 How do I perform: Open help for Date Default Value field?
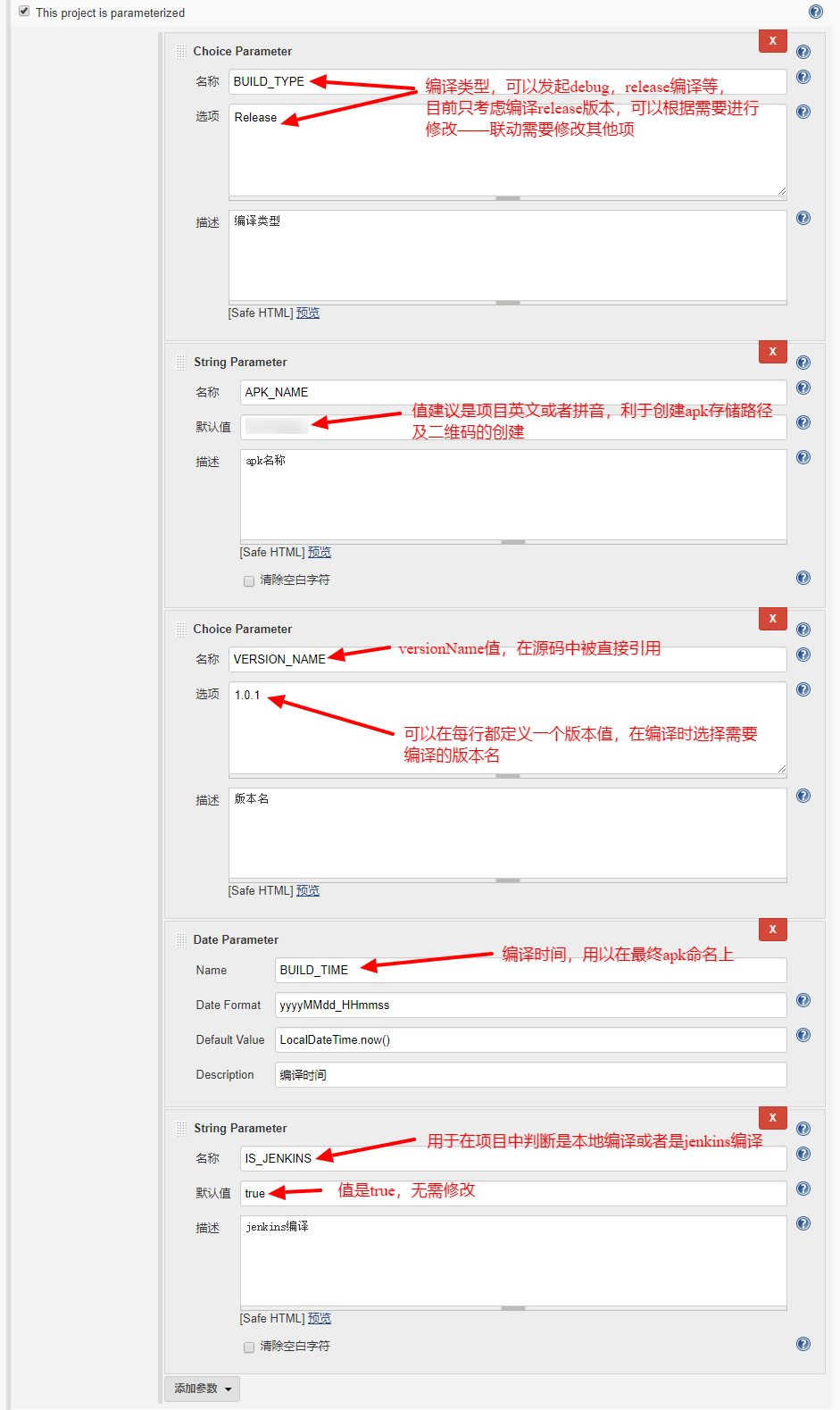click(803, 1035)
